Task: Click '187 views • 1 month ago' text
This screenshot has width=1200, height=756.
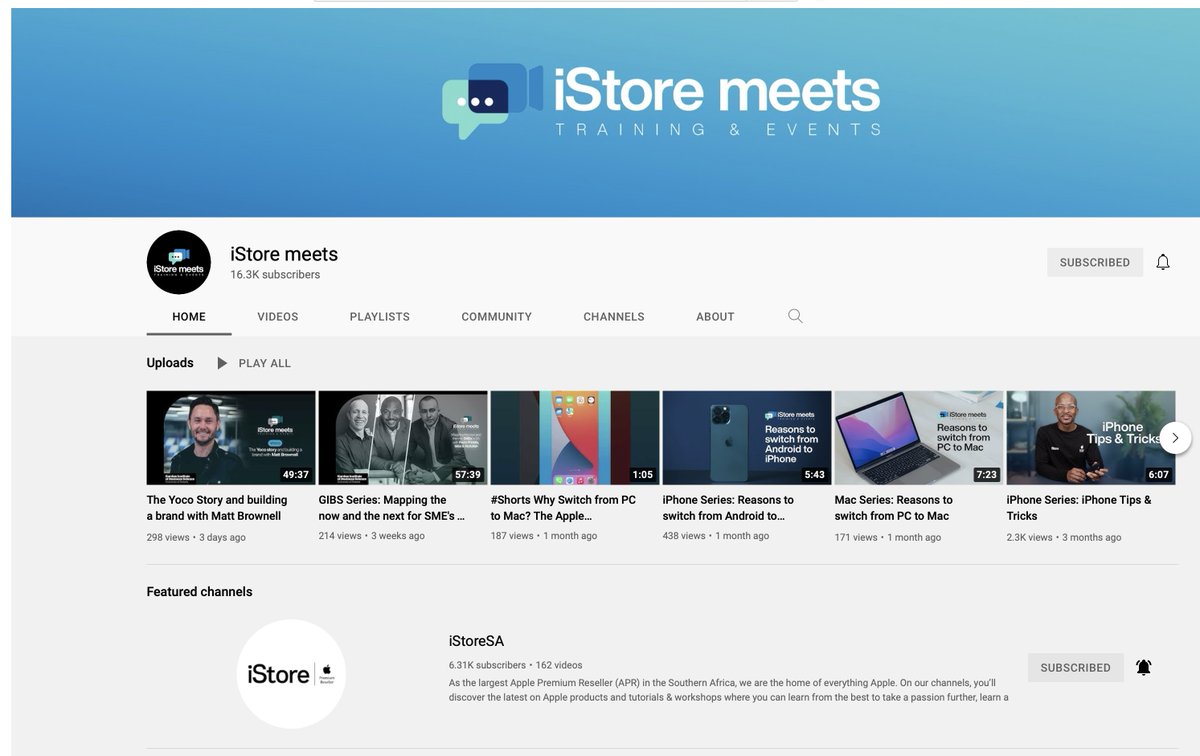Action: (544, 537)
